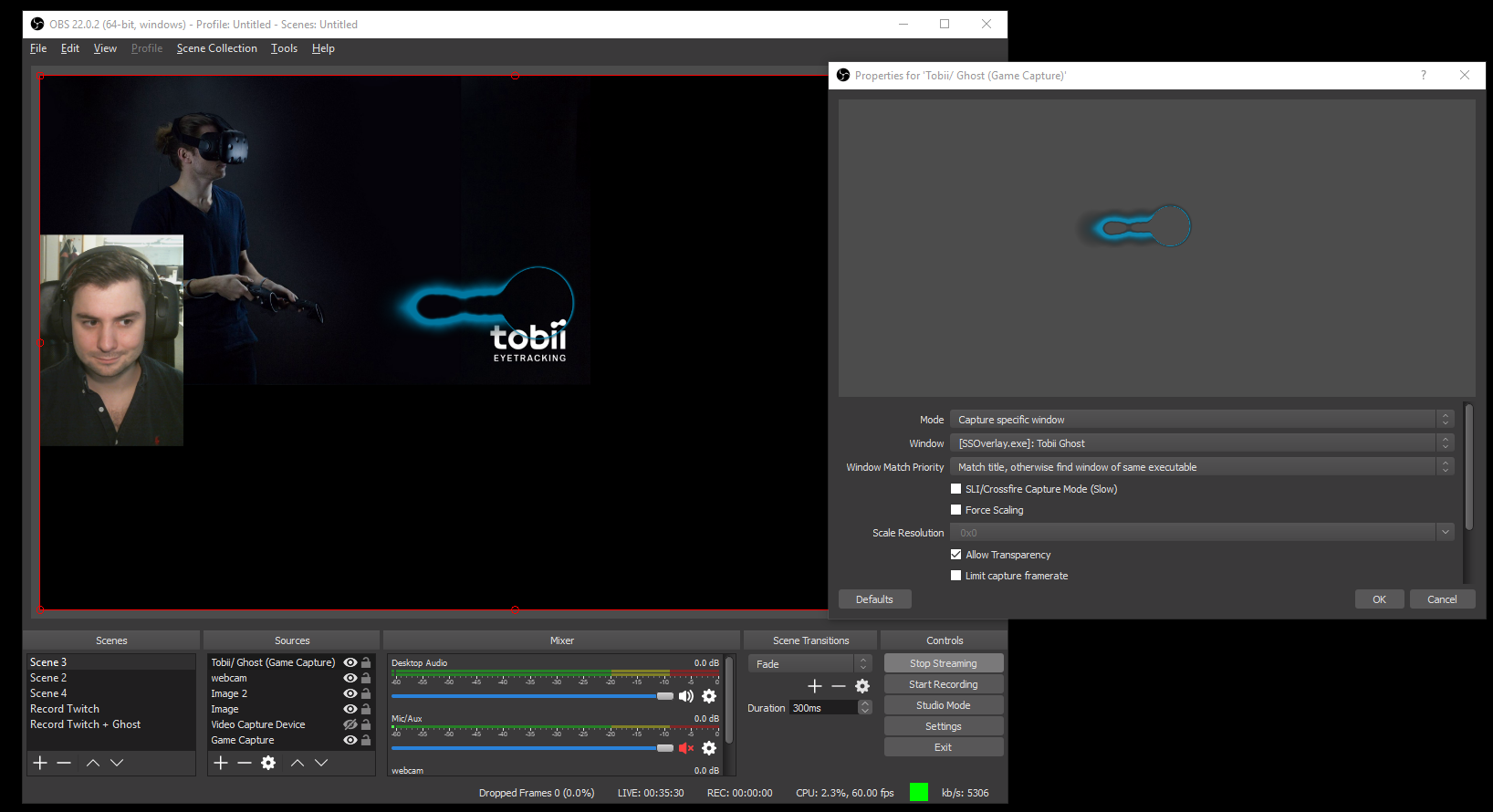Hide Game Capture source via eye icon
This screenshot has width=1493, height=812.
[x=350, y=740]
